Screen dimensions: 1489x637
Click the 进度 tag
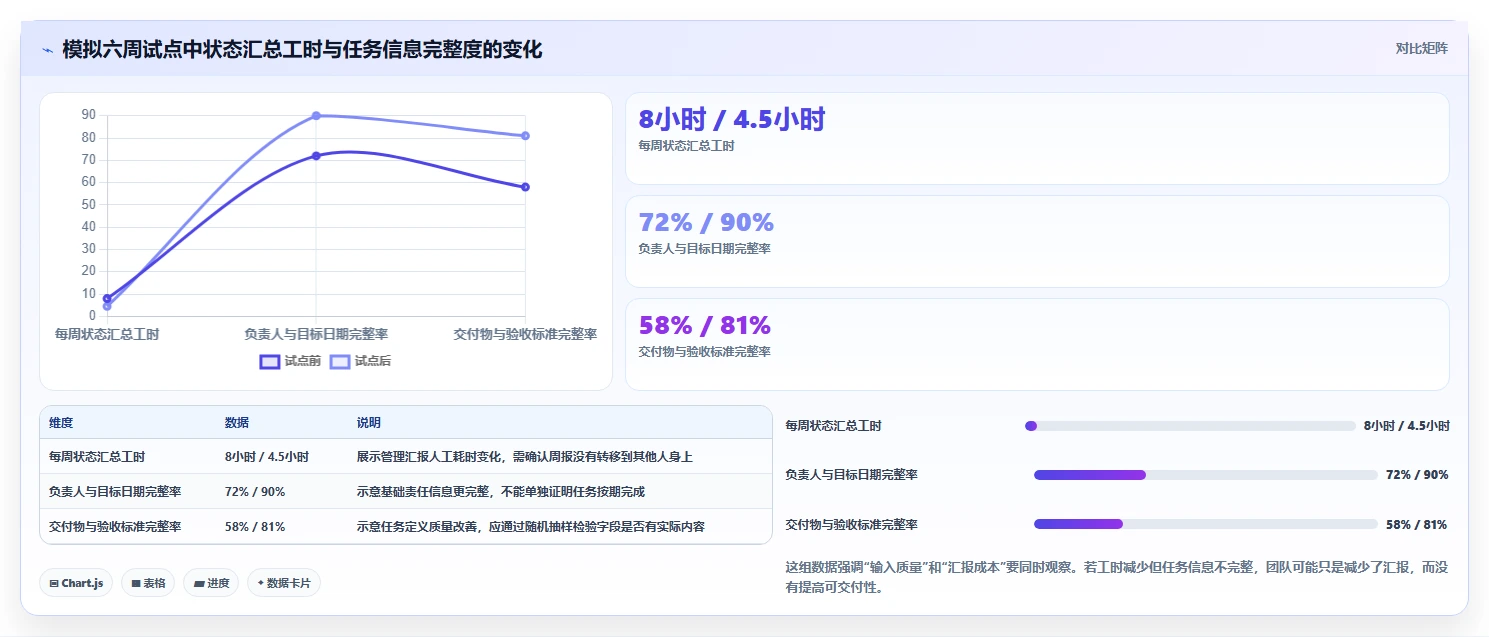(211, 583)
